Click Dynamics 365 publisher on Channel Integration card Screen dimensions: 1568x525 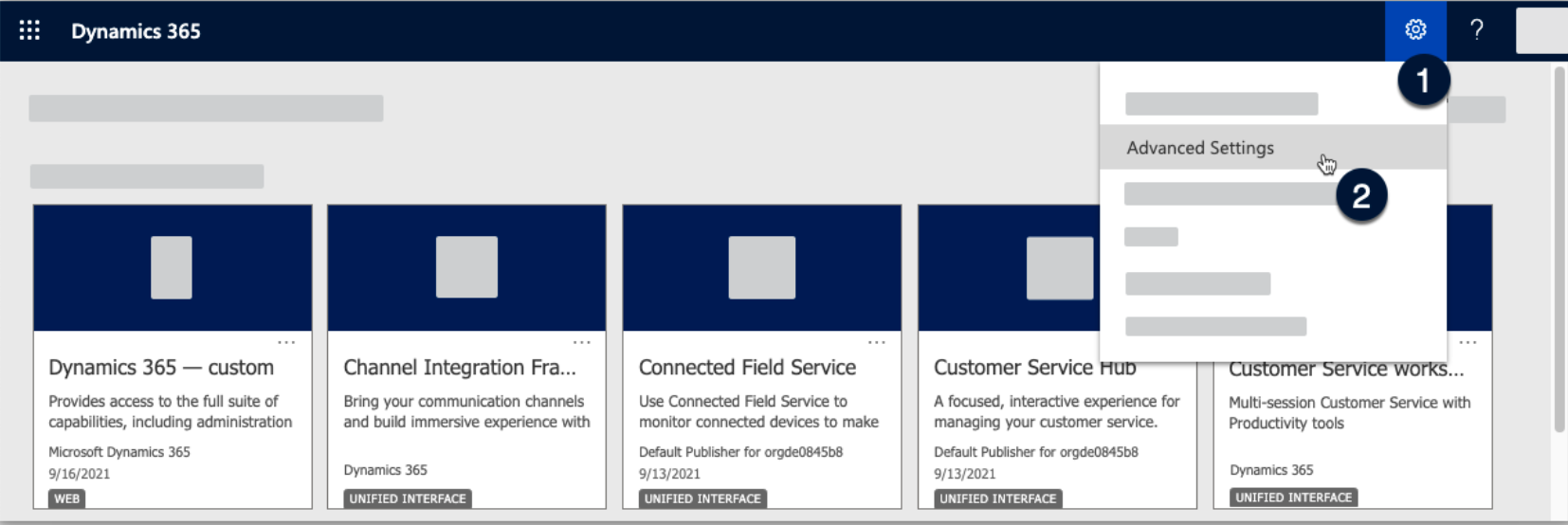pyautogui.click(x=385, y=470)
